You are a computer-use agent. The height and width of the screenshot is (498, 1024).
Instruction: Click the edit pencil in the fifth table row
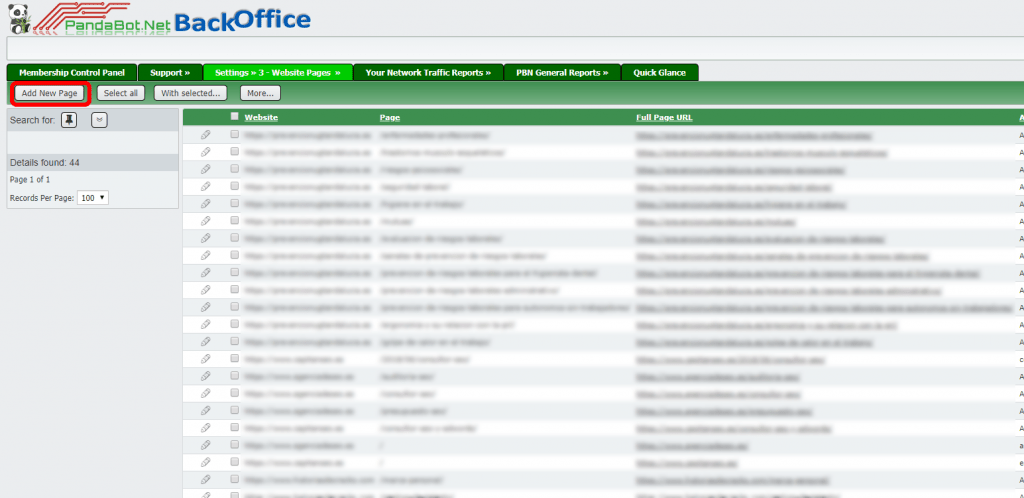click(205, 203)
